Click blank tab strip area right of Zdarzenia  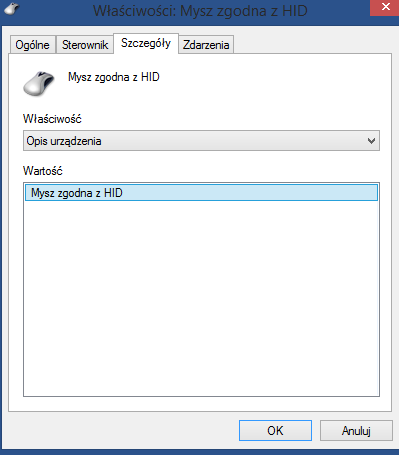coord(312,44)
